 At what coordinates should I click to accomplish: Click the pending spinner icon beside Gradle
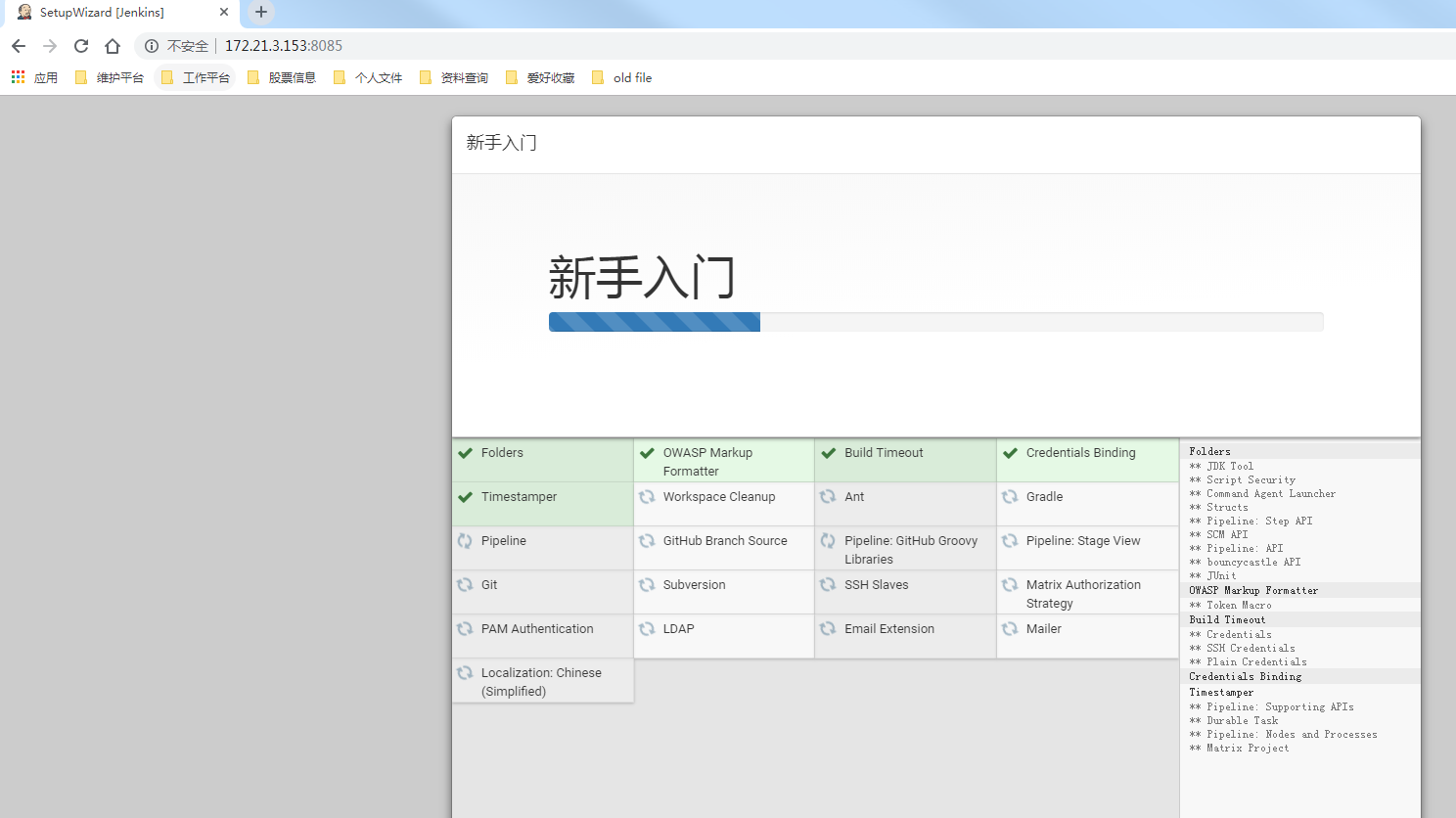(x=1010, y=497)
